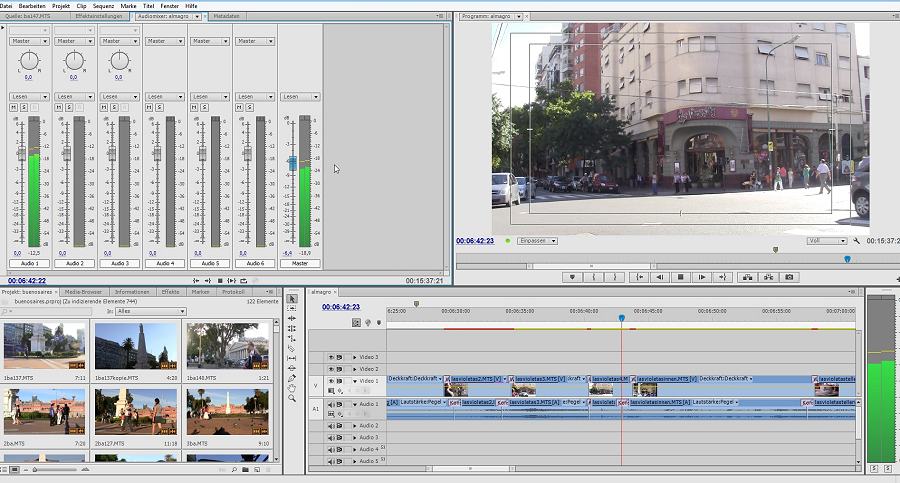Viewport: 900px width, 483px height.
Task: Open Audio 1 automation Lesen dropdown
Action: (29, 96)
